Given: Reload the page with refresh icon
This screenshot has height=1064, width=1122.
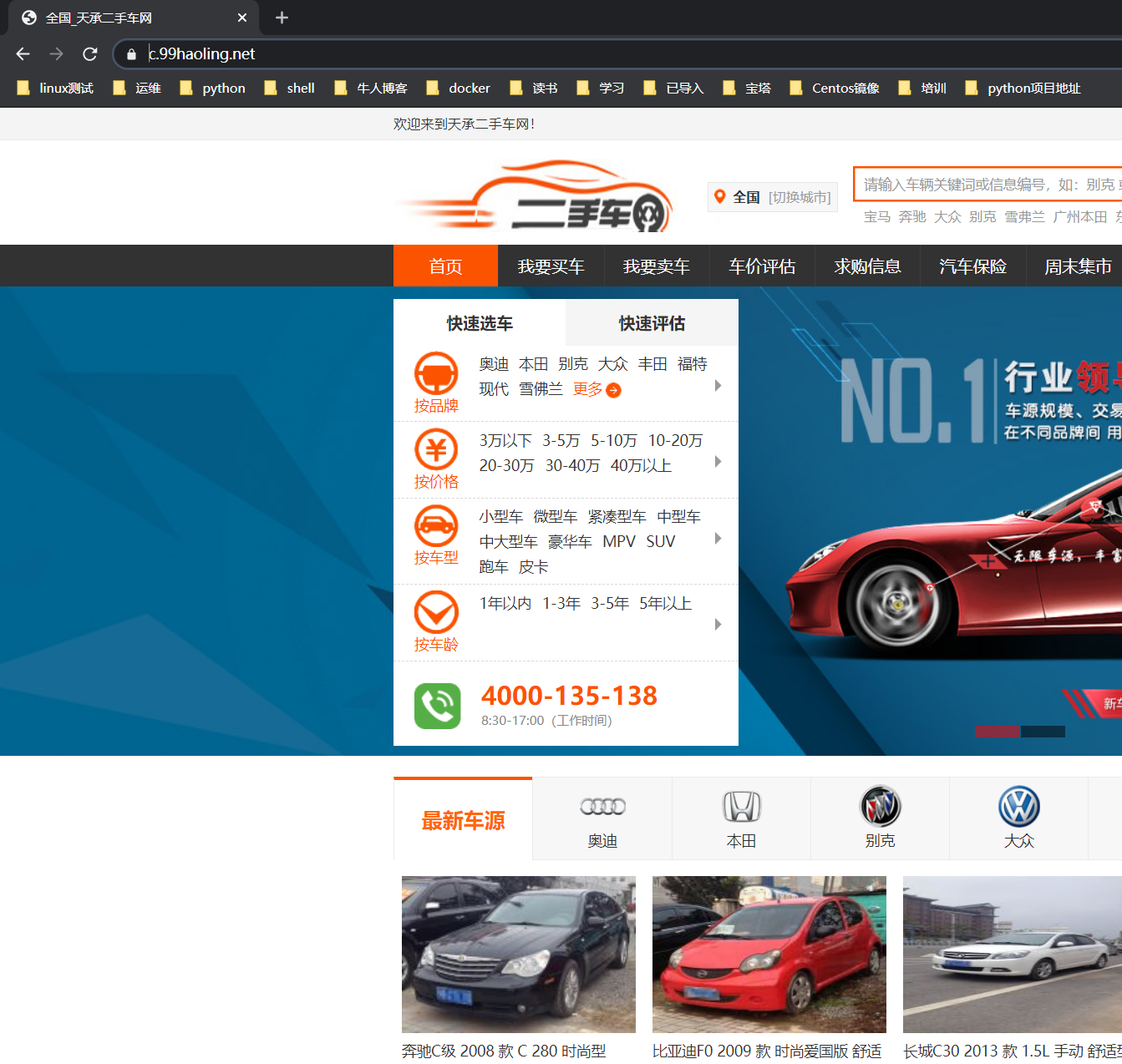Looking at the screenshot, I should (x=90, y=53).
